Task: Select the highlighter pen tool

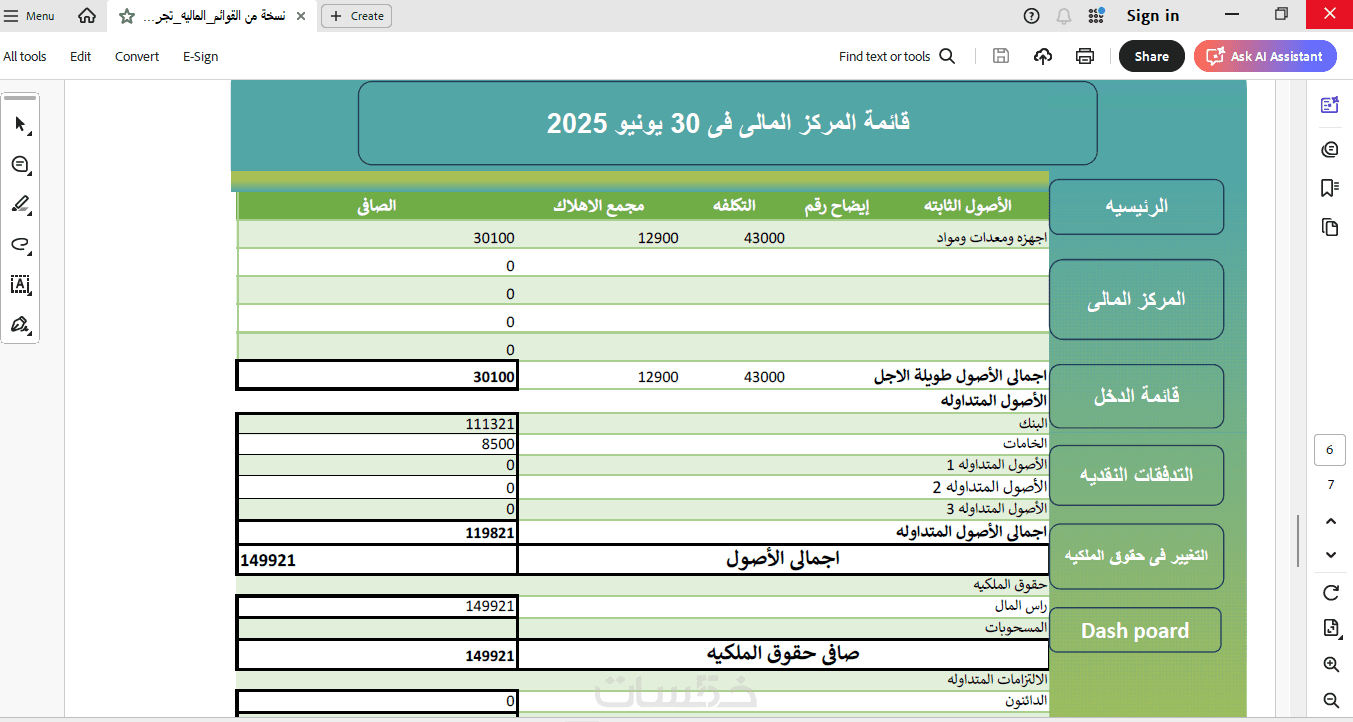Action: click(x=21, y=205)
